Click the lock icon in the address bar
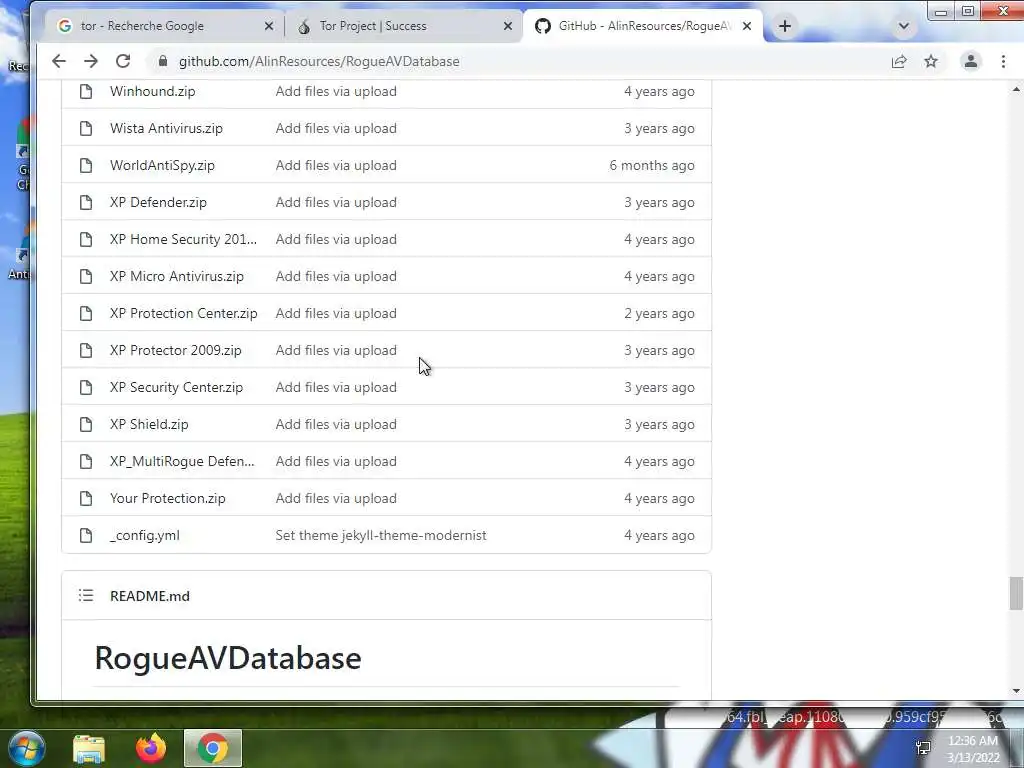 coord(163,61)
